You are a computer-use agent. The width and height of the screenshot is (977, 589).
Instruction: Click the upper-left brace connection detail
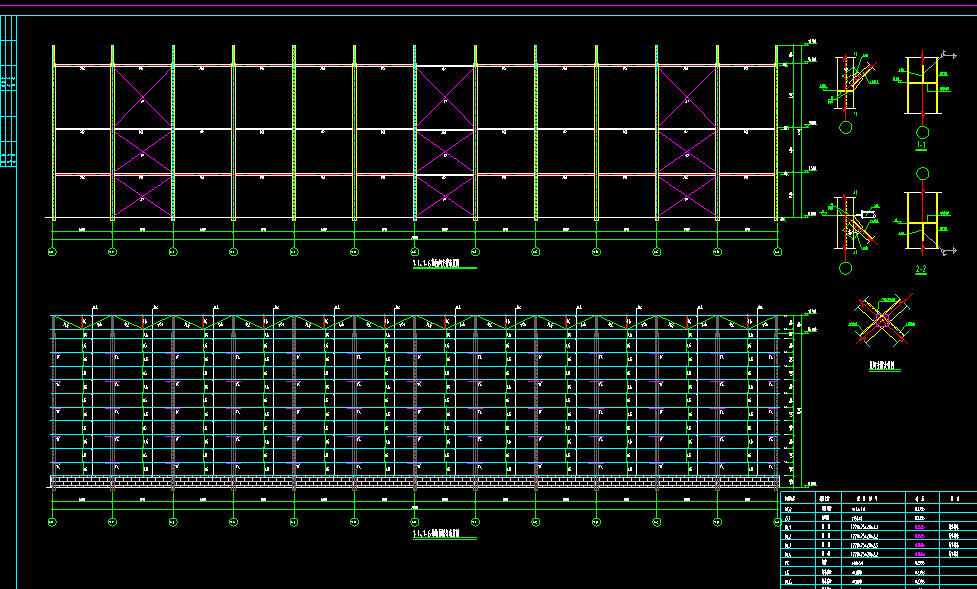pos(848,84)
